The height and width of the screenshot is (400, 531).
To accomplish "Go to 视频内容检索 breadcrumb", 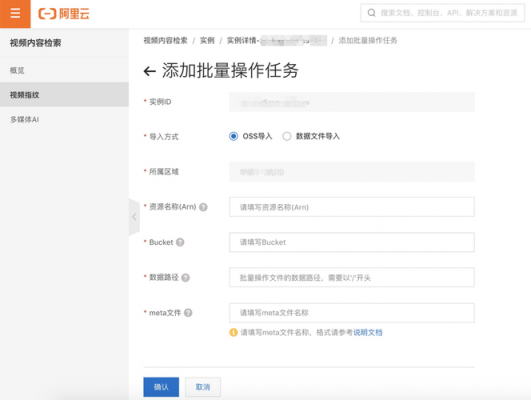I will [165, 41].
